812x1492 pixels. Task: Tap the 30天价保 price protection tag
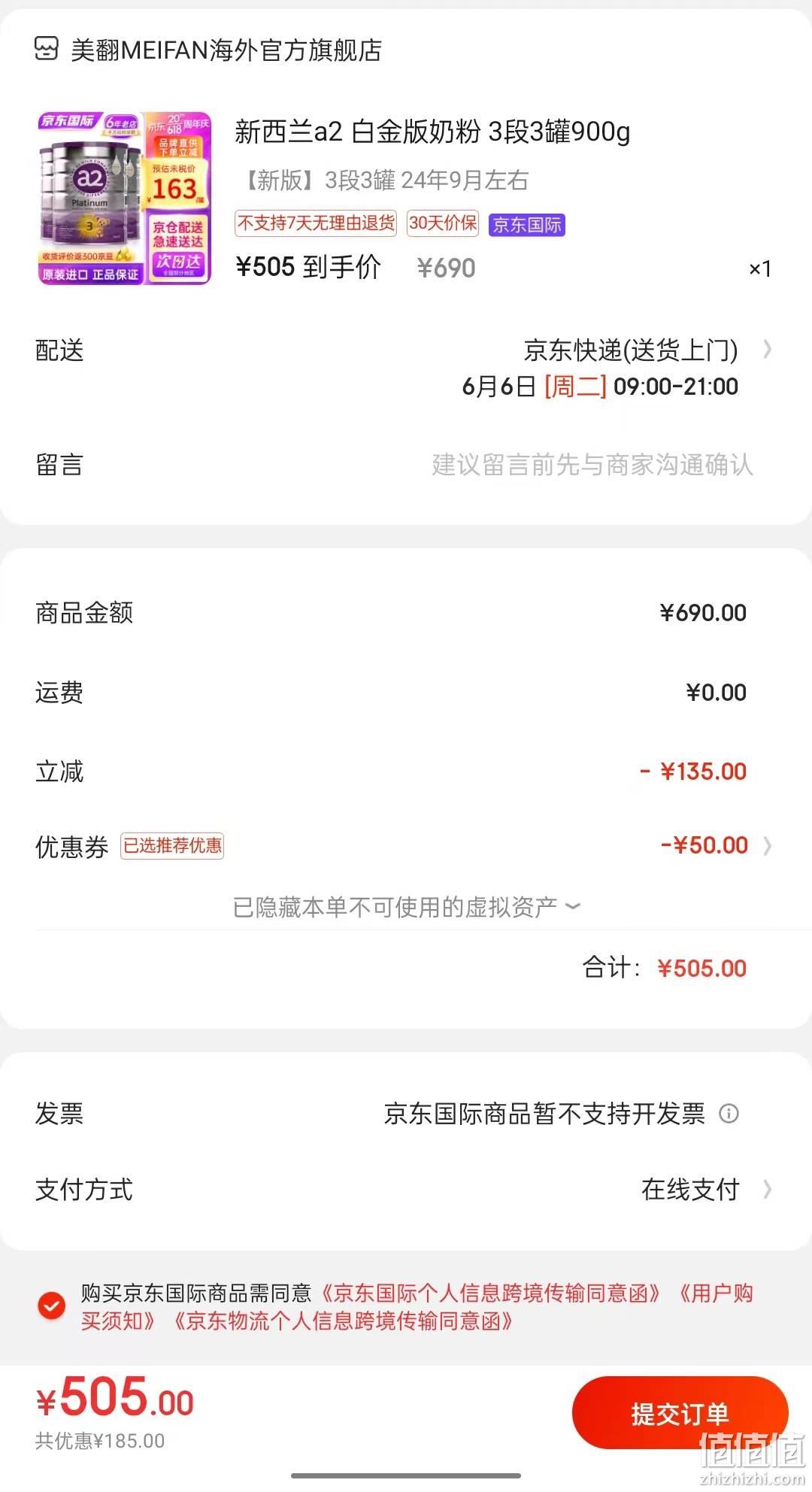443,223
